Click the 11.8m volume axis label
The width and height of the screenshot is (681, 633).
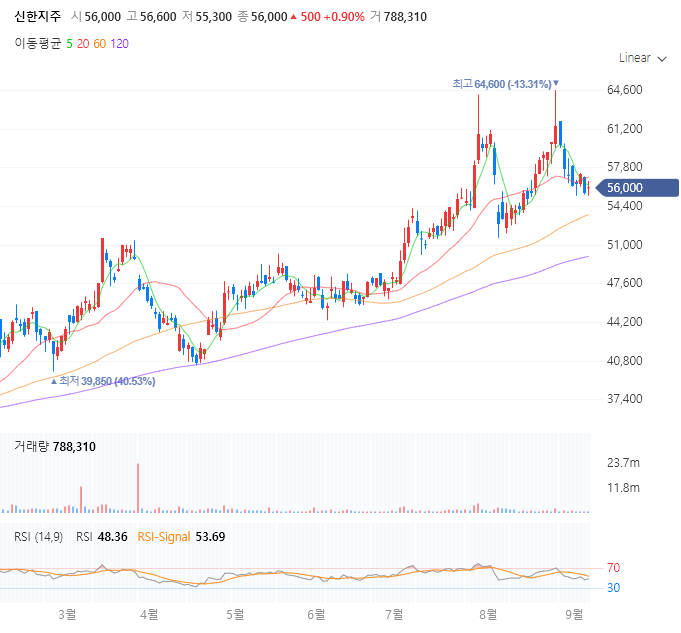click(623, 488)
